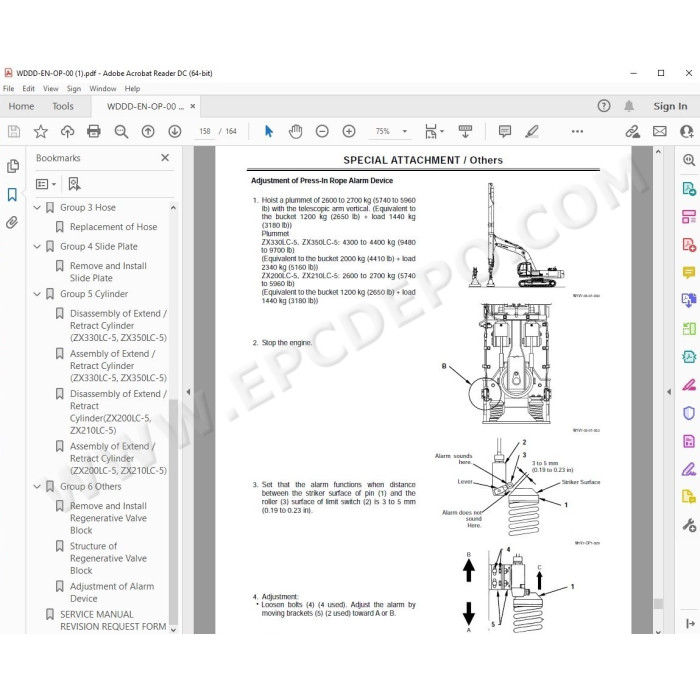
Task: Print the document with printer icon
Action: (94, 131)
